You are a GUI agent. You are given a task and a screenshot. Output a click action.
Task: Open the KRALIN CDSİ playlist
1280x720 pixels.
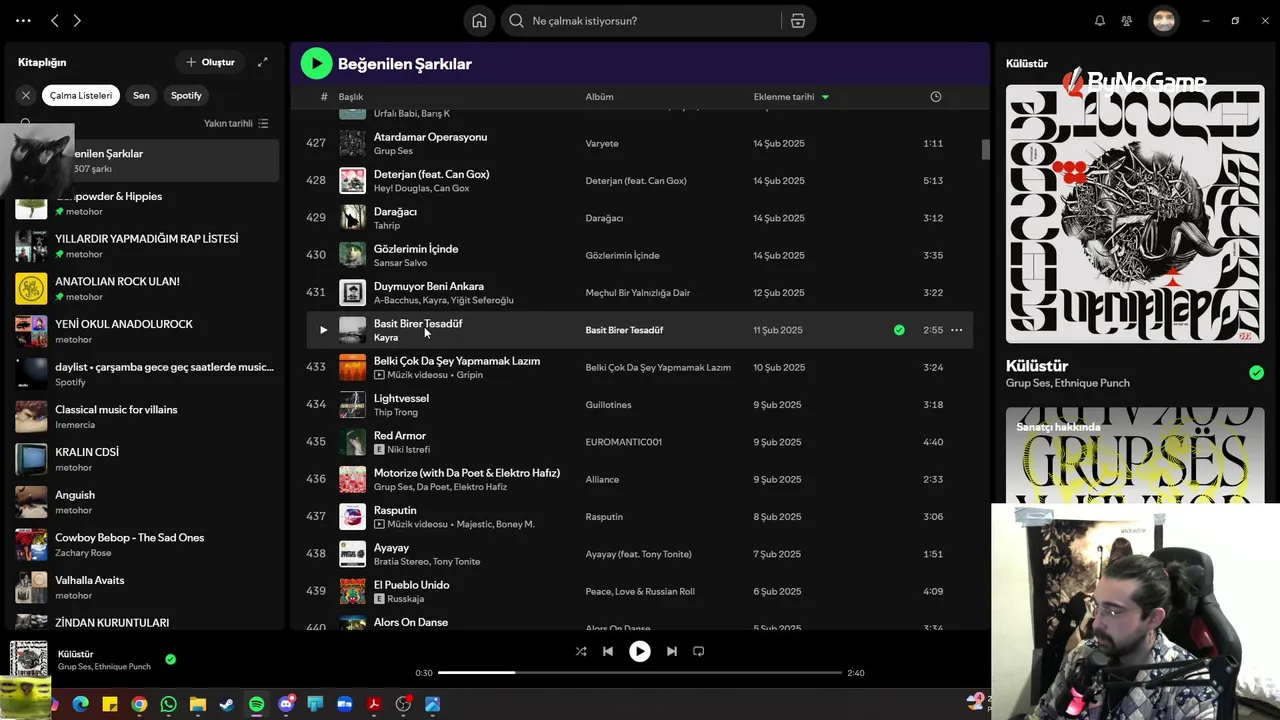coord(146,459)
